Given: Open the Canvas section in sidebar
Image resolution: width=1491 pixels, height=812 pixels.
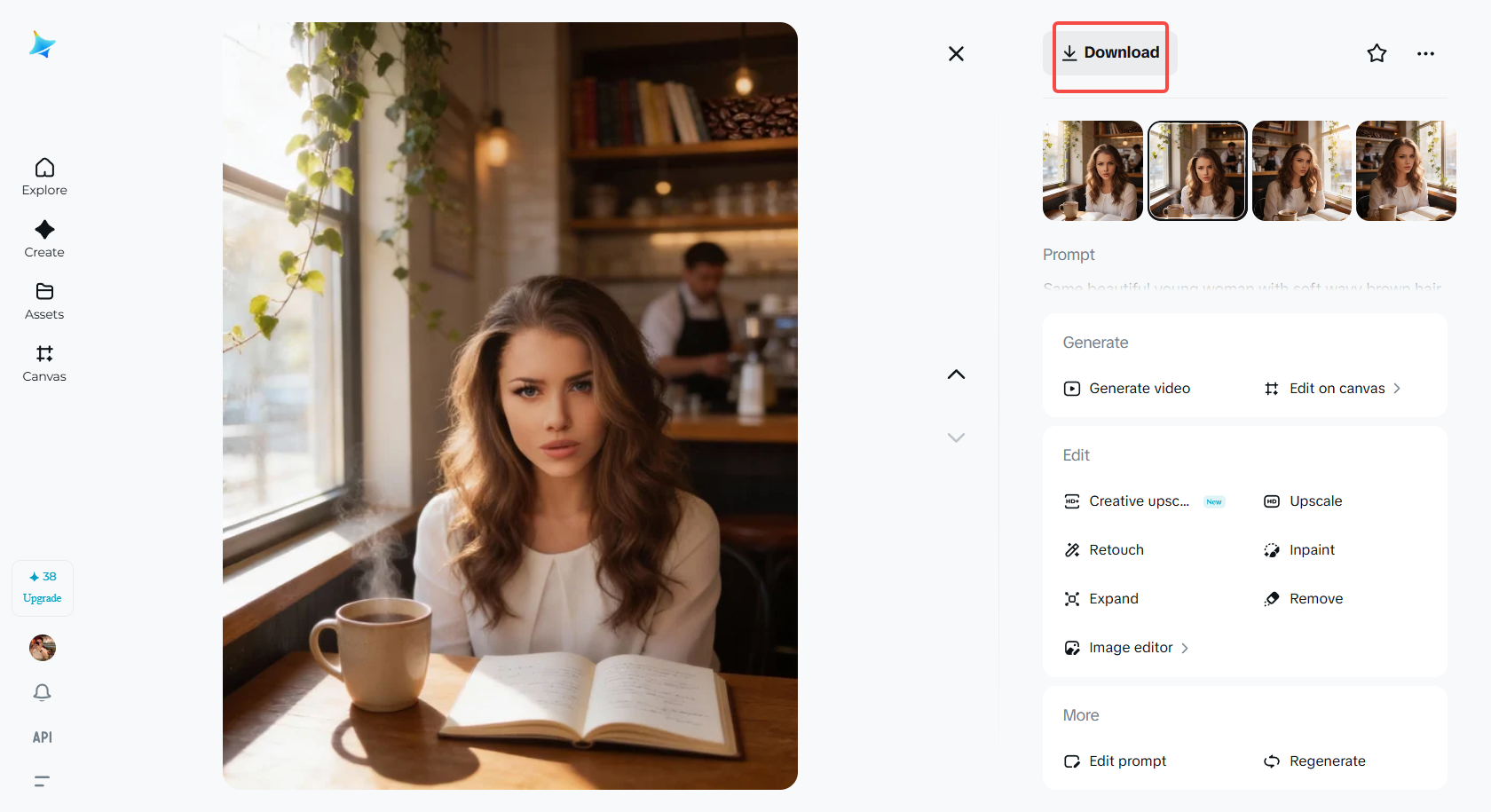Looking at the screenshot, I should 43,362.
